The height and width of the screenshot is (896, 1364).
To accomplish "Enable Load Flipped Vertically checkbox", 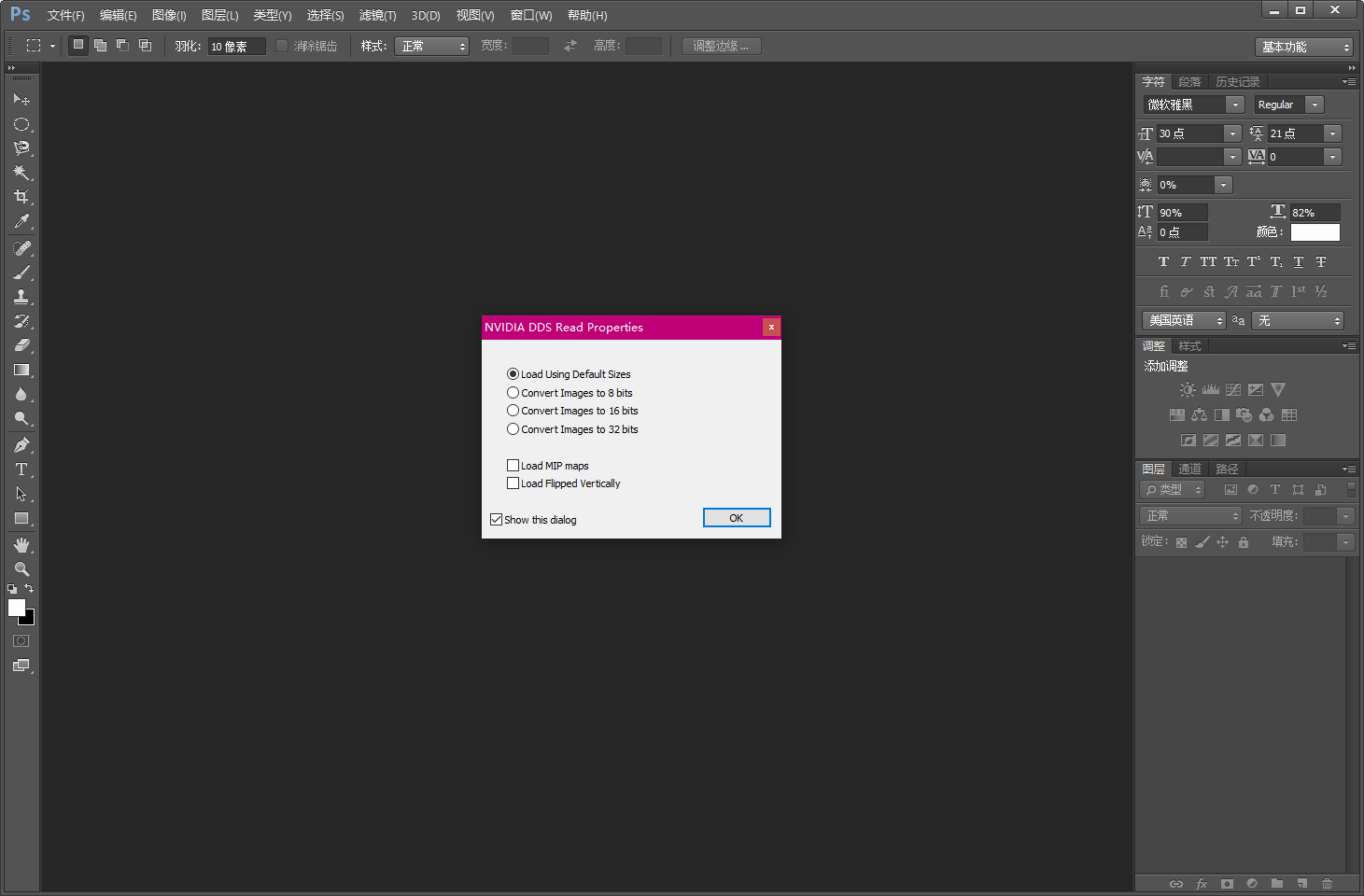I will (x=513, y=483).
